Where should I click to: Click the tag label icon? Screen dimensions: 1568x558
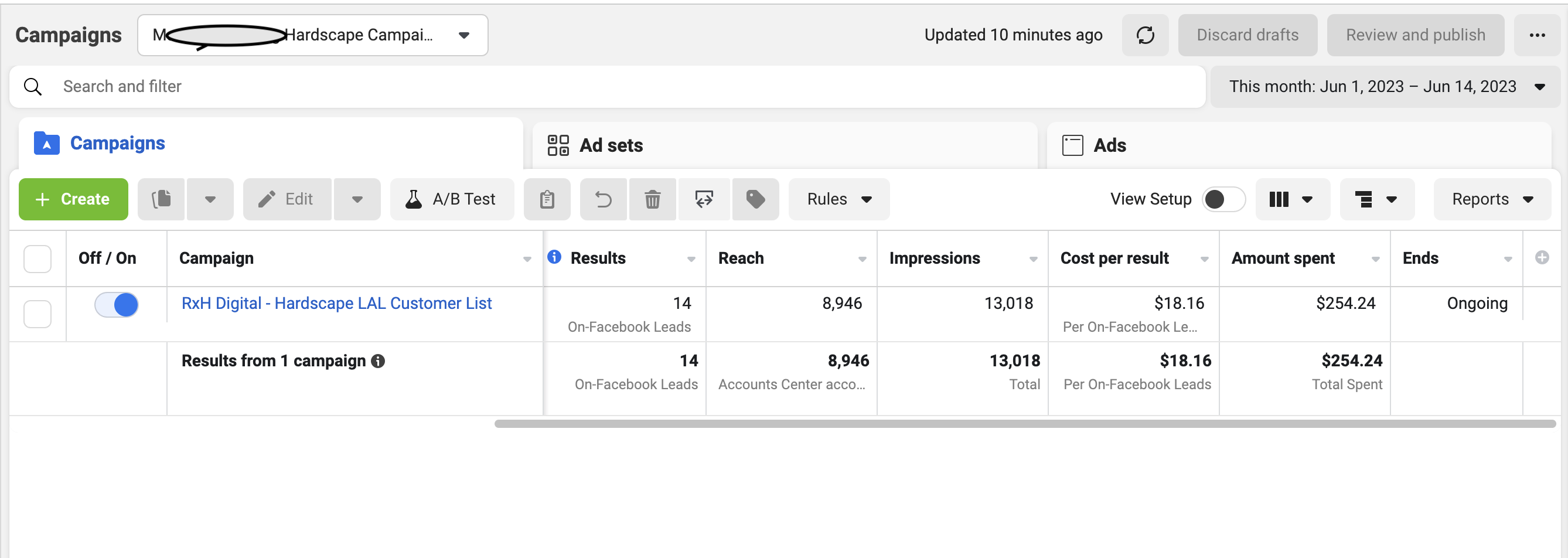(755, 199)
